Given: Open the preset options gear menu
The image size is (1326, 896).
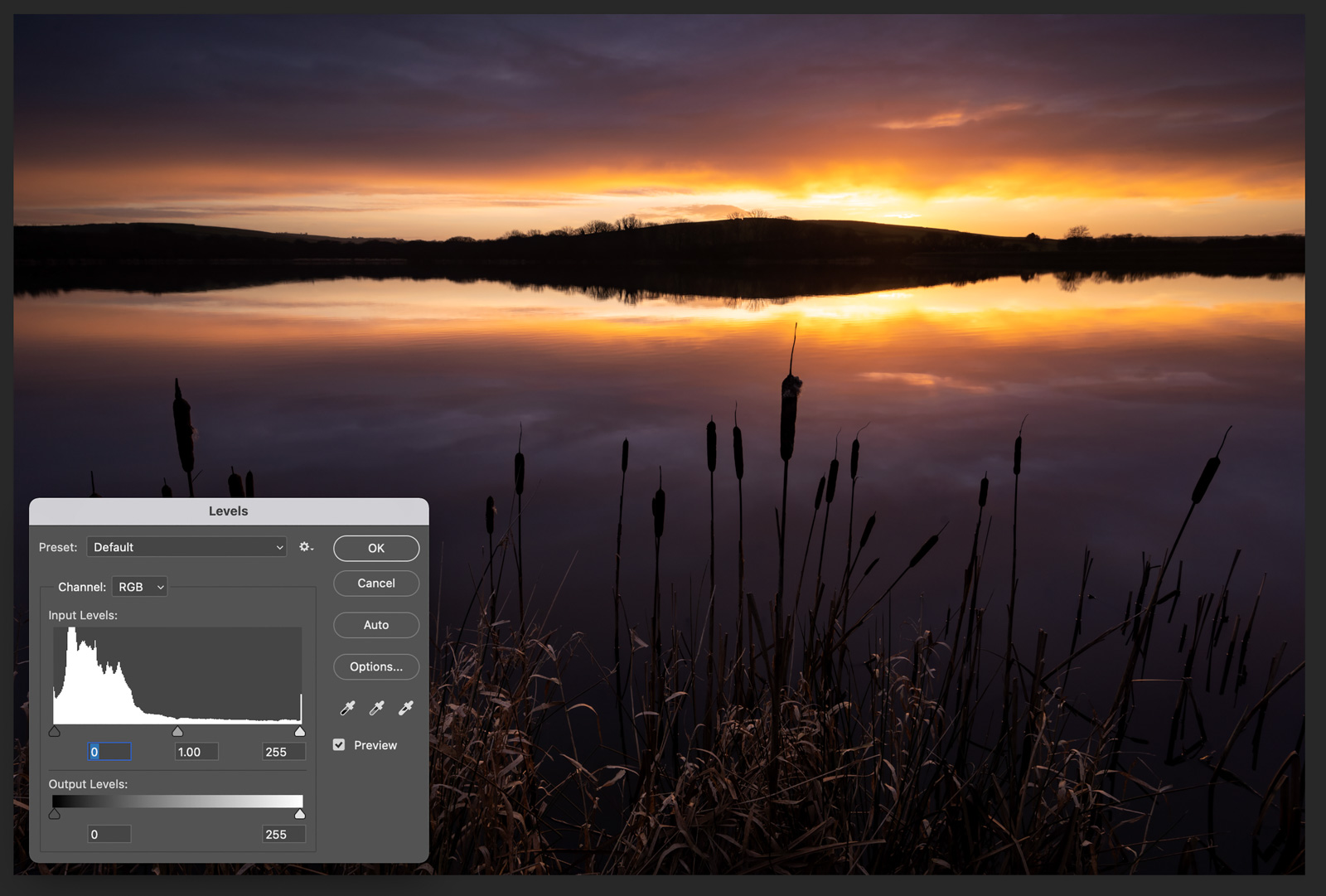Looking at the screenshot, I should pyautogui.click(x=306, y=547).
